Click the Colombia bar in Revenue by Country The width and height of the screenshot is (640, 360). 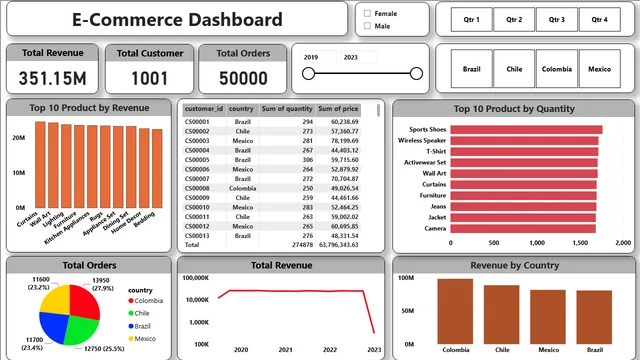click(455, 311)
